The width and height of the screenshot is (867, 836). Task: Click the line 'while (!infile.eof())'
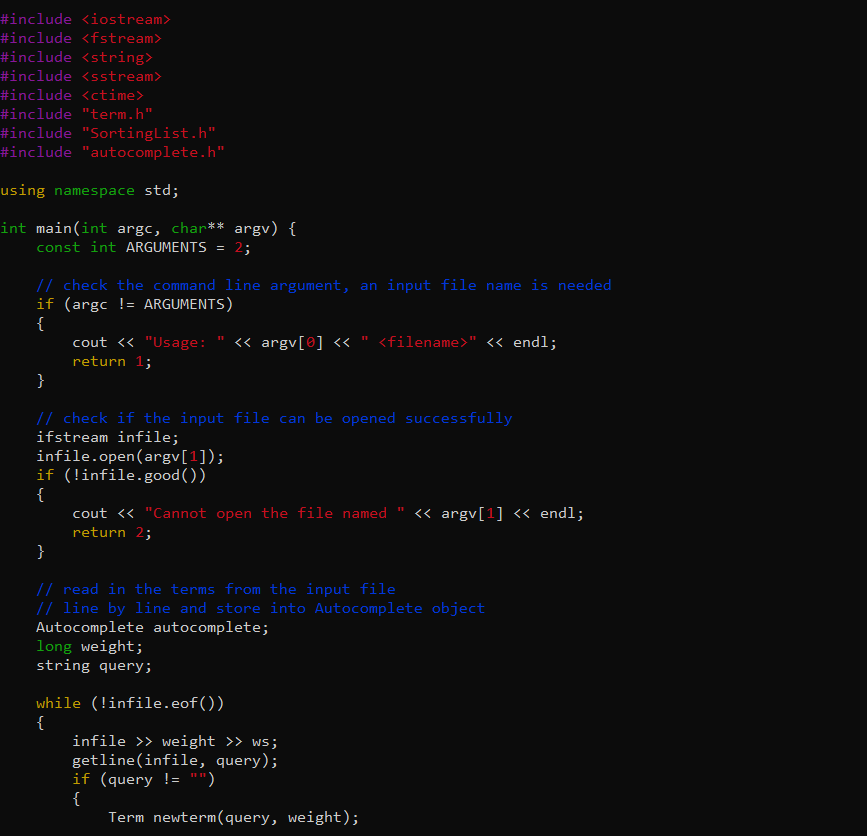click(x=130, y=703)
